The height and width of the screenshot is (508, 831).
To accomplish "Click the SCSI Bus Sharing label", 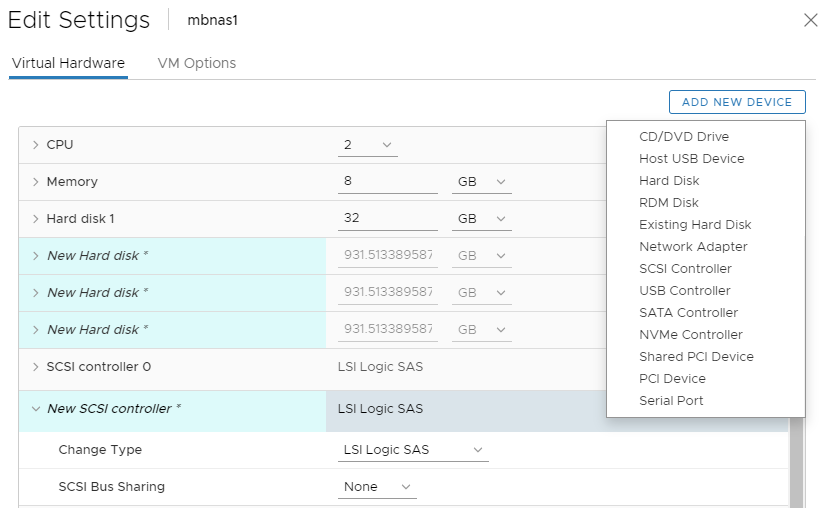I will 112,486.
